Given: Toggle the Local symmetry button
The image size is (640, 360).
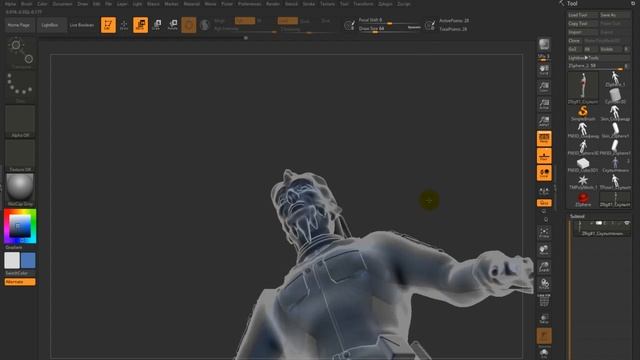Looking at the screenshot, I should [544, 173].
